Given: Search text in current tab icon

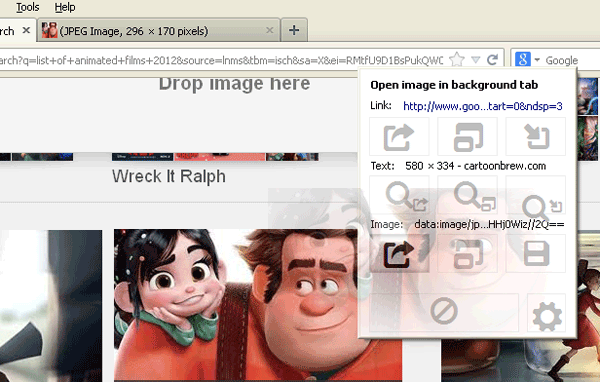Looking at the screenshot, I should [x=536, y=195].
